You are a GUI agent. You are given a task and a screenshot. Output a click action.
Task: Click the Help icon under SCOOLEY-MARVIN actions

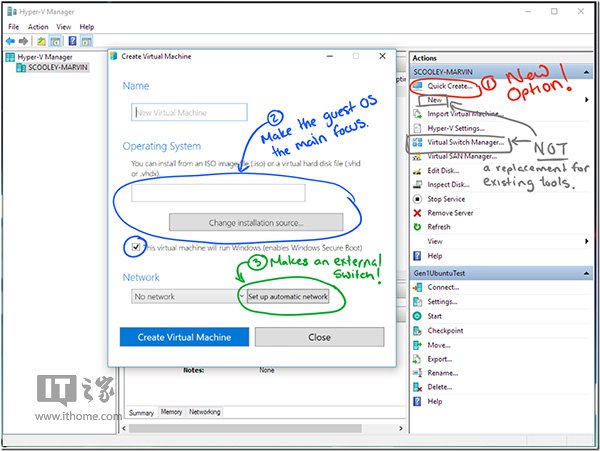tap(417, 256)
